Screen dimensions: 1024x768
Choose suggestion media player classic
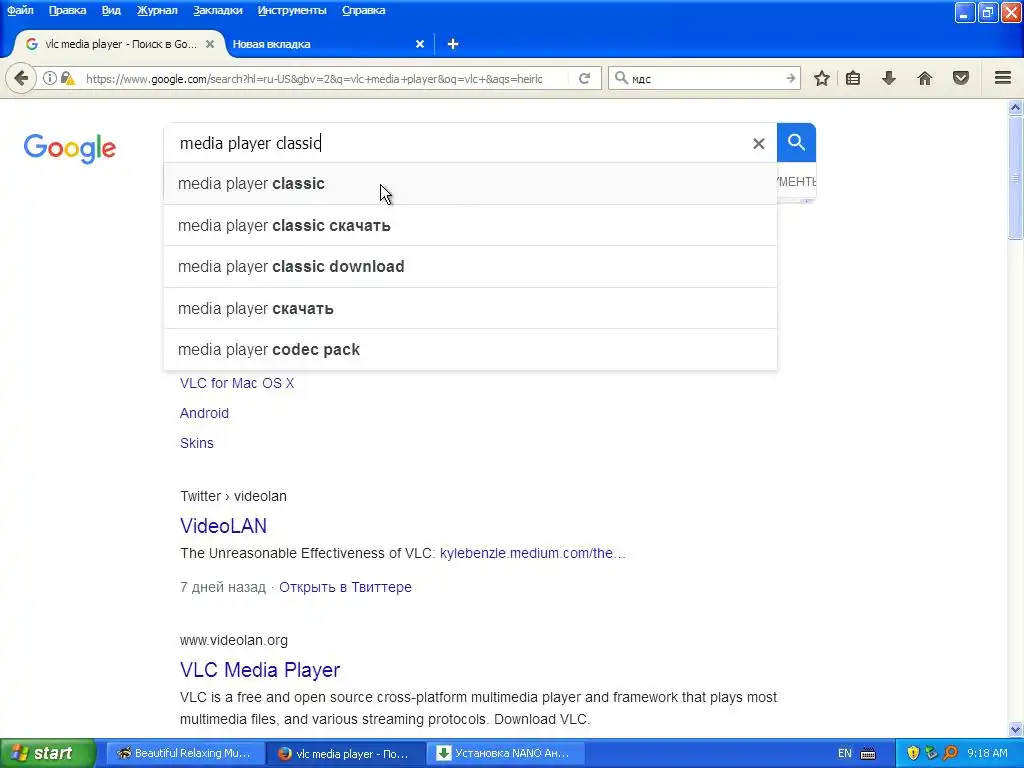point(470,184)
